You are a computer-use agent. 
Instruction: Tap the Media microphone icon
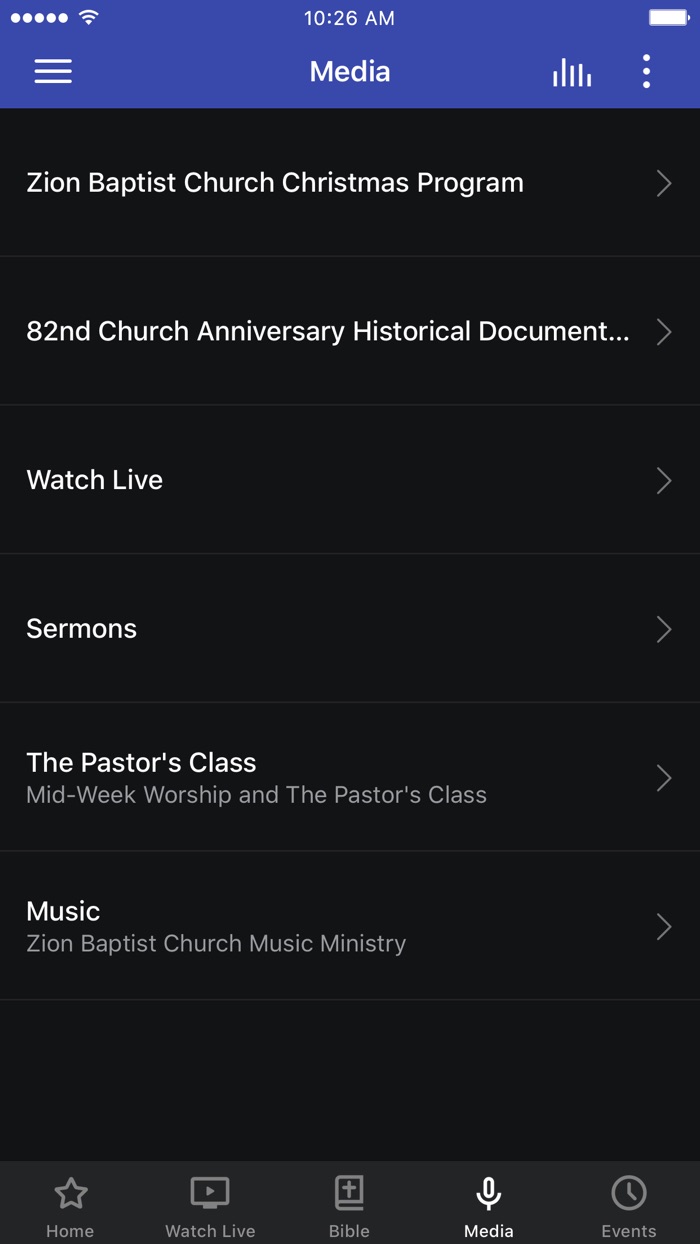(488, 1192)
